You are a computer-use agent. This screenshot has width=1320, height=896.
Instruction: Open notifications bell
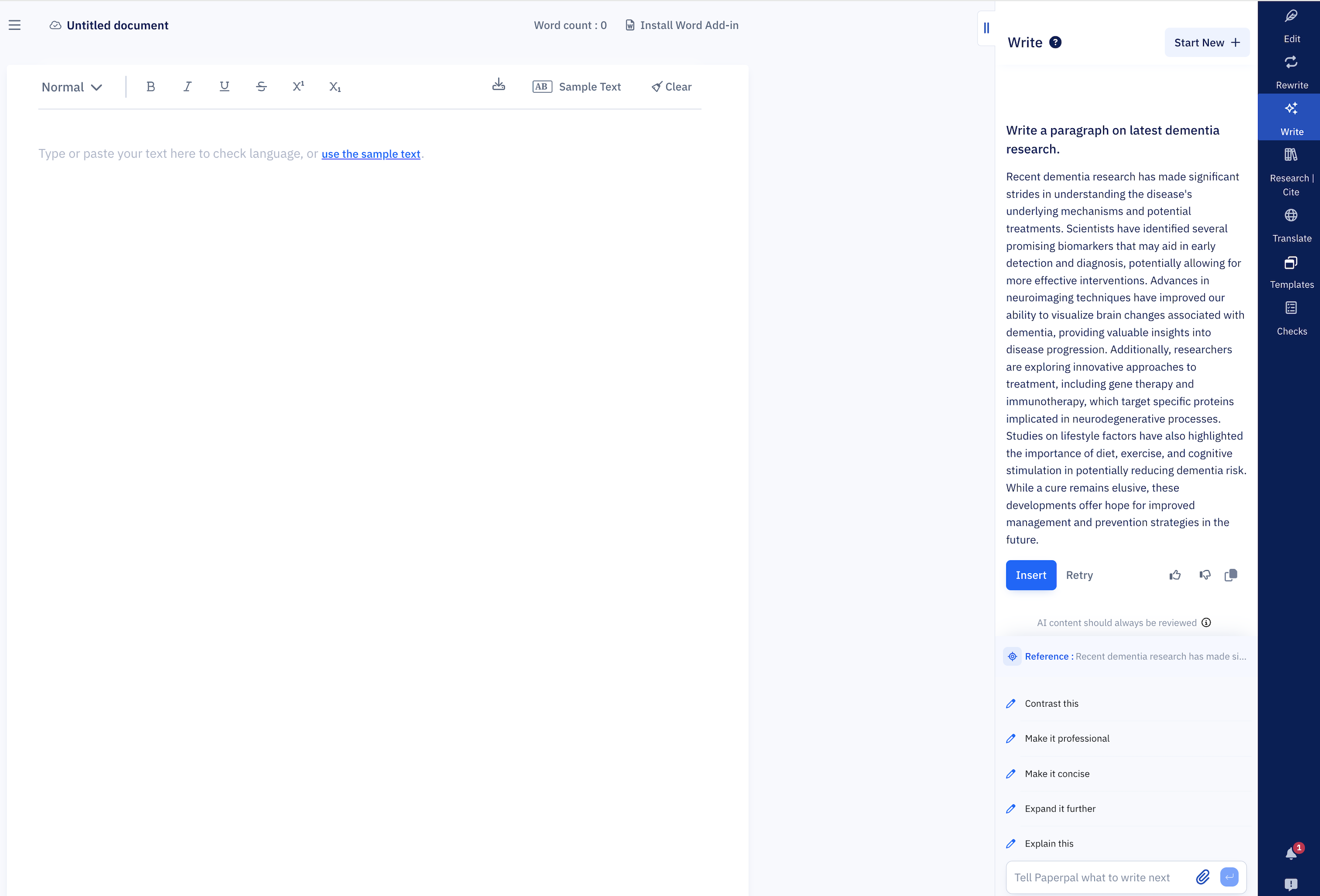coord(1291,853)
